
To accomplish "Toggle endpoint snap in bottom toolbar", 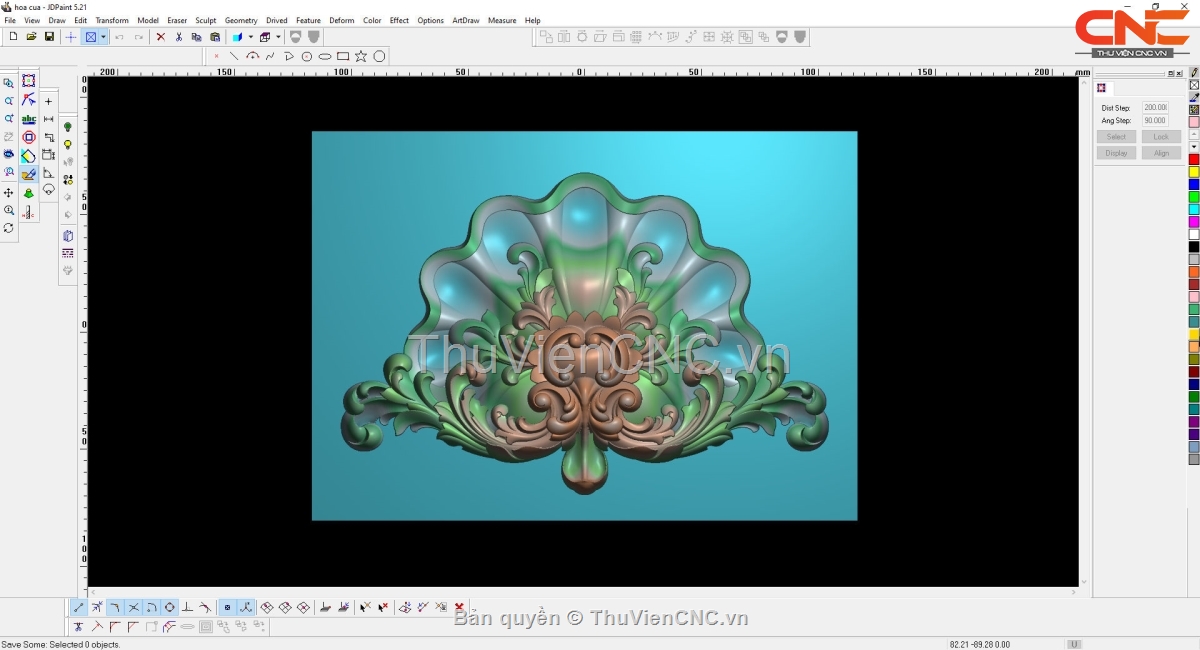I will click(x=79, y=607).
